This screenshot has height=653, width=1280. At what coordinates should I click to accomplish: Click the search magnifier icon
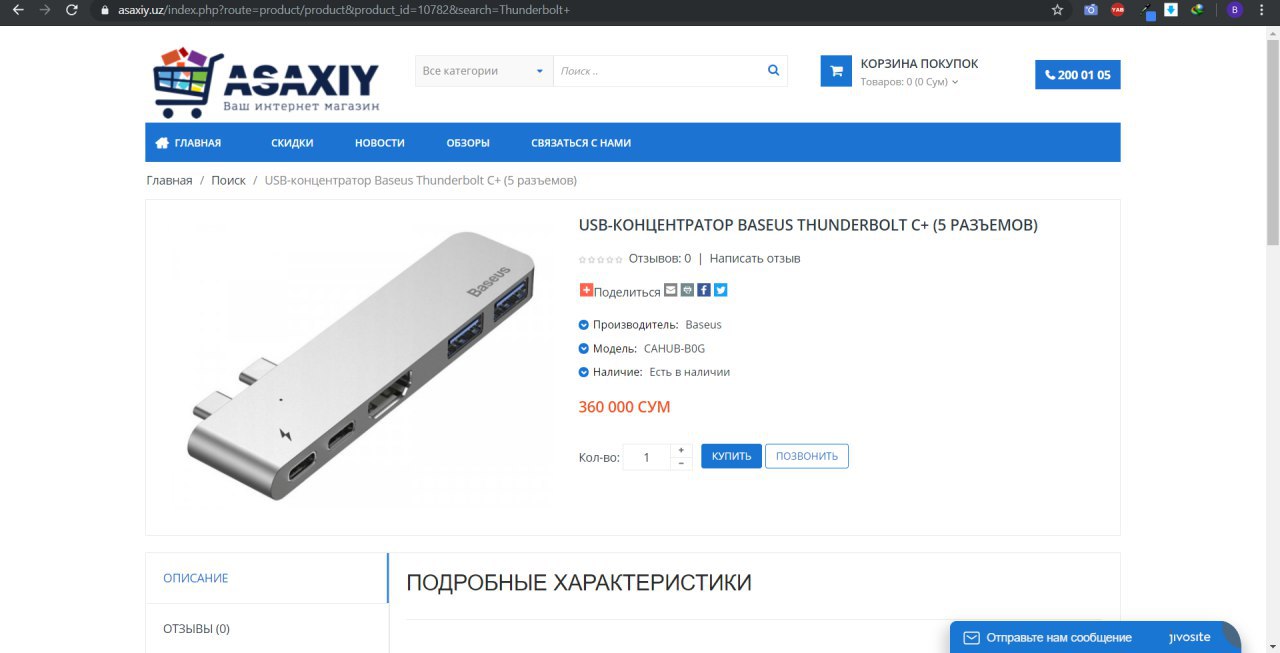pos(773,71)
